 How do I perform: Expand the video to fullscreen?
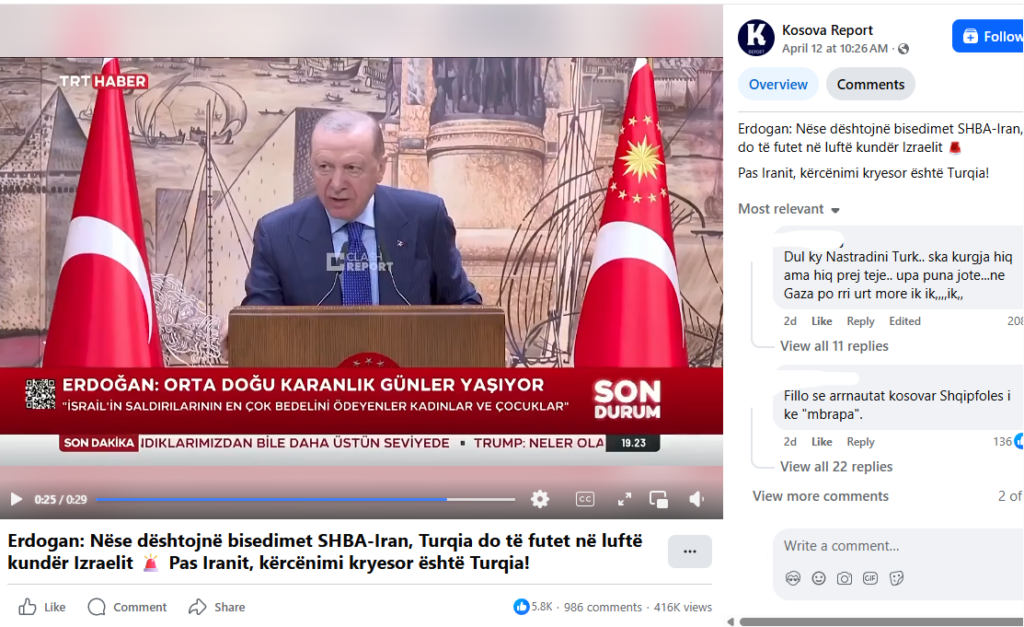point(624,500)
